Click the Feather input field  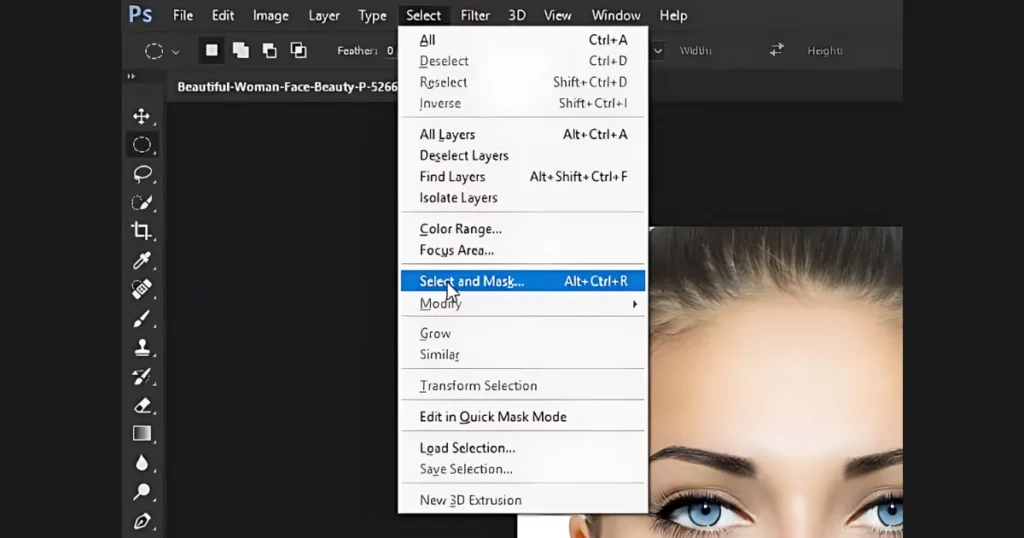390,50
